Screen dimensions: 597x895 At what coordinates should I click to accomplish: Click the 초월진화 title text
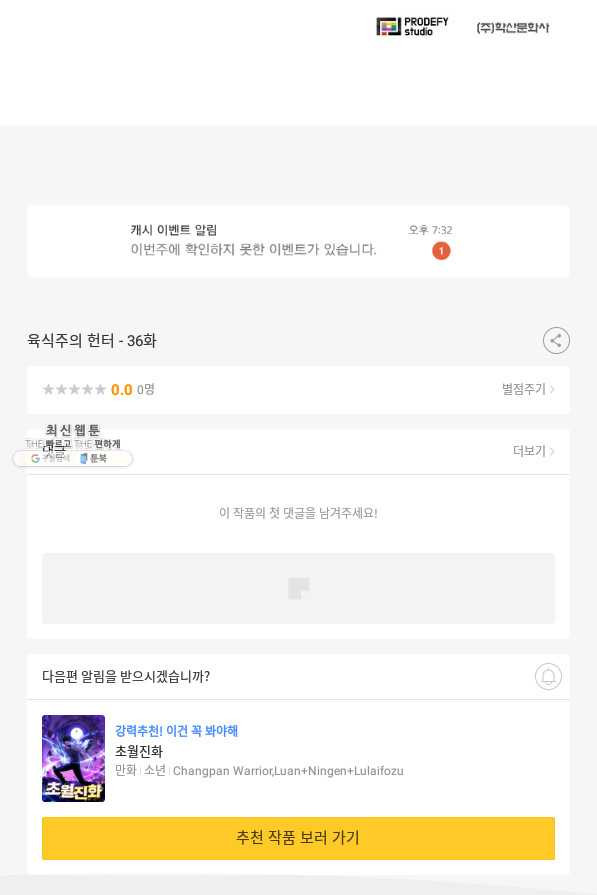pyautogui.click(x=139, y=751)
